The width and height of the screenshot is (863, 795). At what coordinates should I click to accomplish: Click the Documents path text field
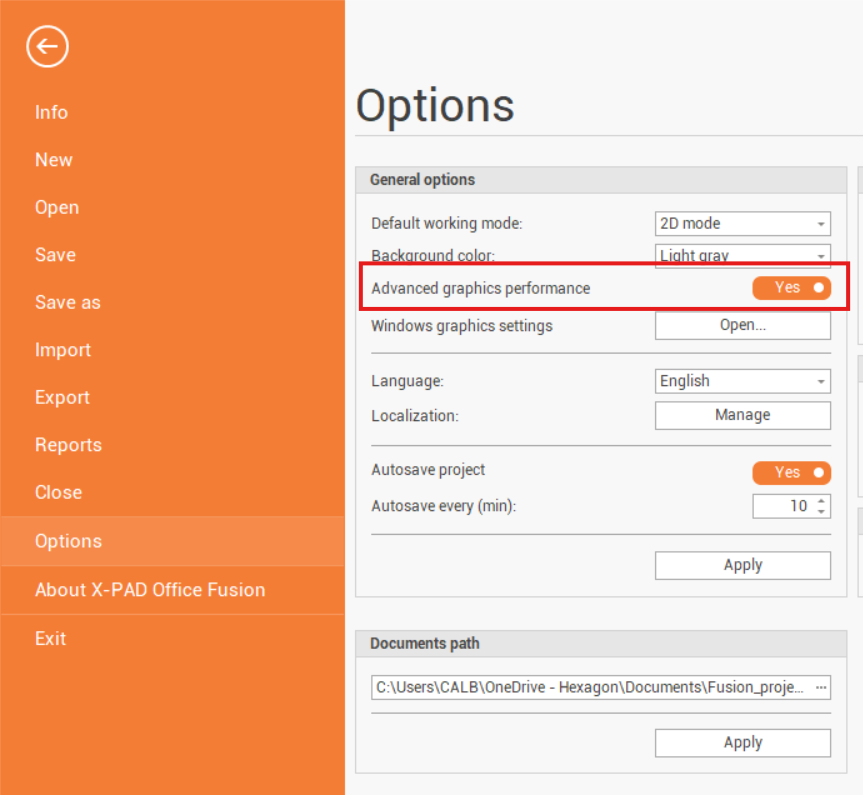(590, 688)
